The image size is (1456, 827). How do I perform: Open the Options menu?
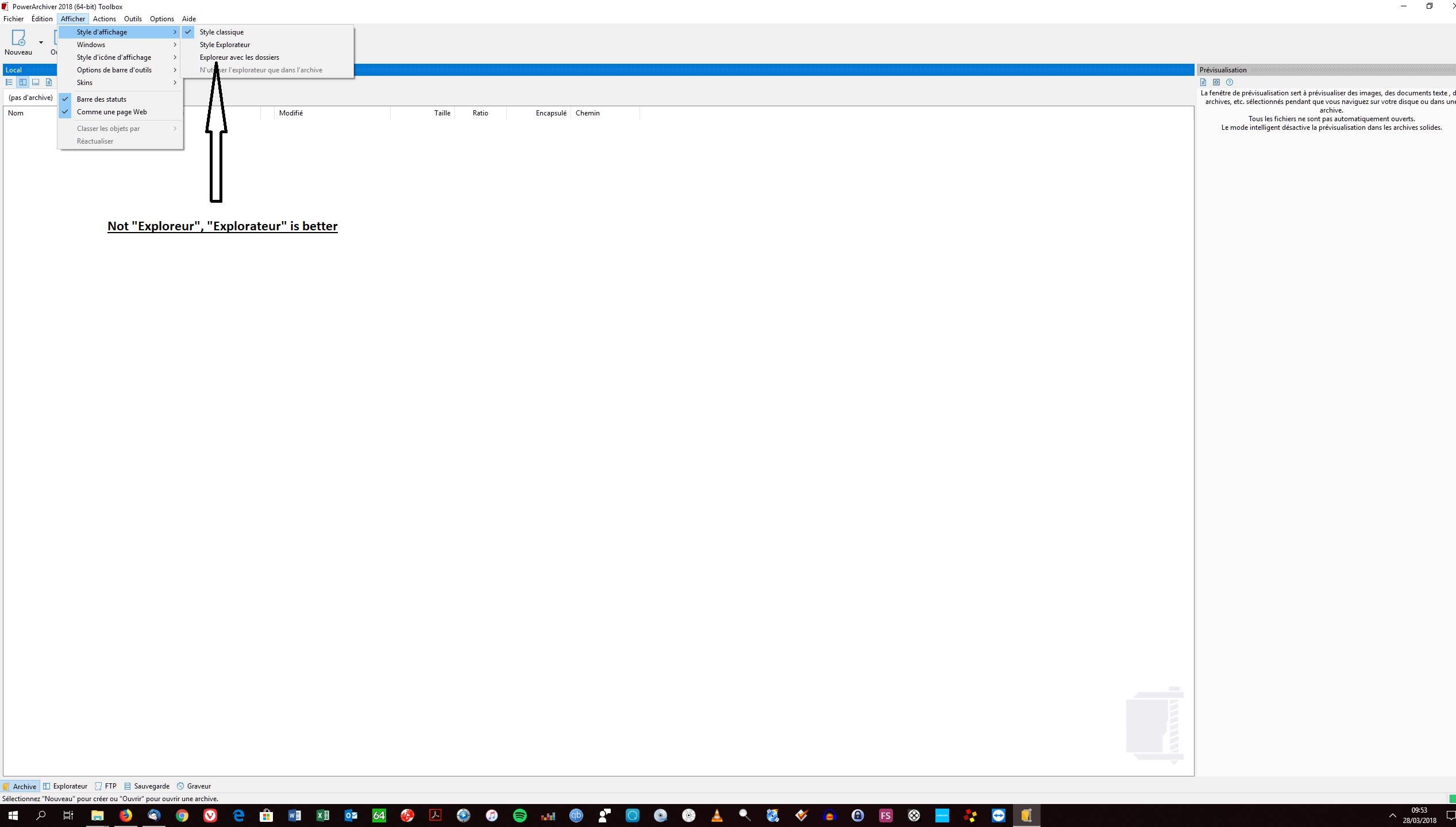coord(162,19)
